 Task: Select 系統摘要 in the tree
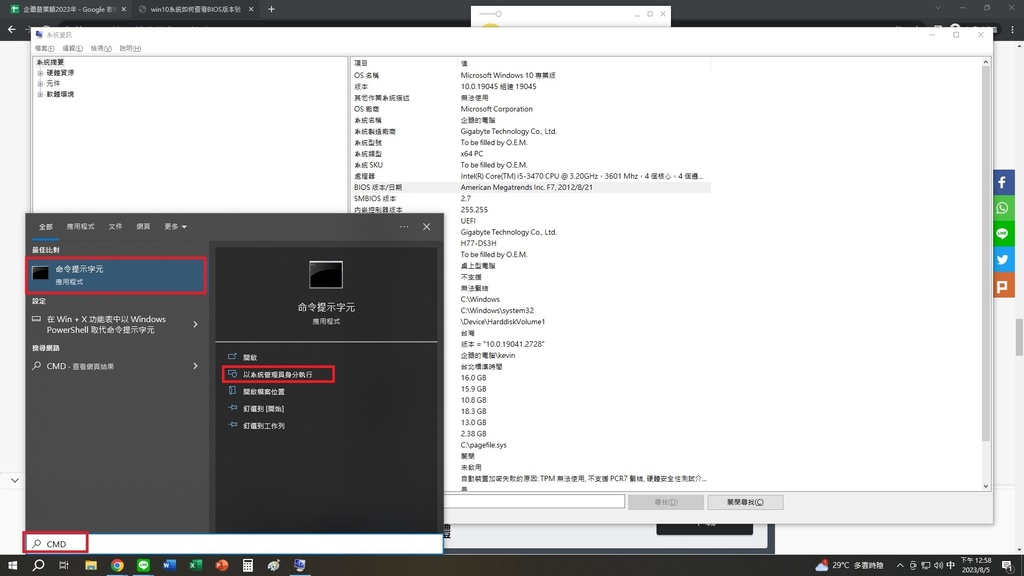tap(50, 63)
